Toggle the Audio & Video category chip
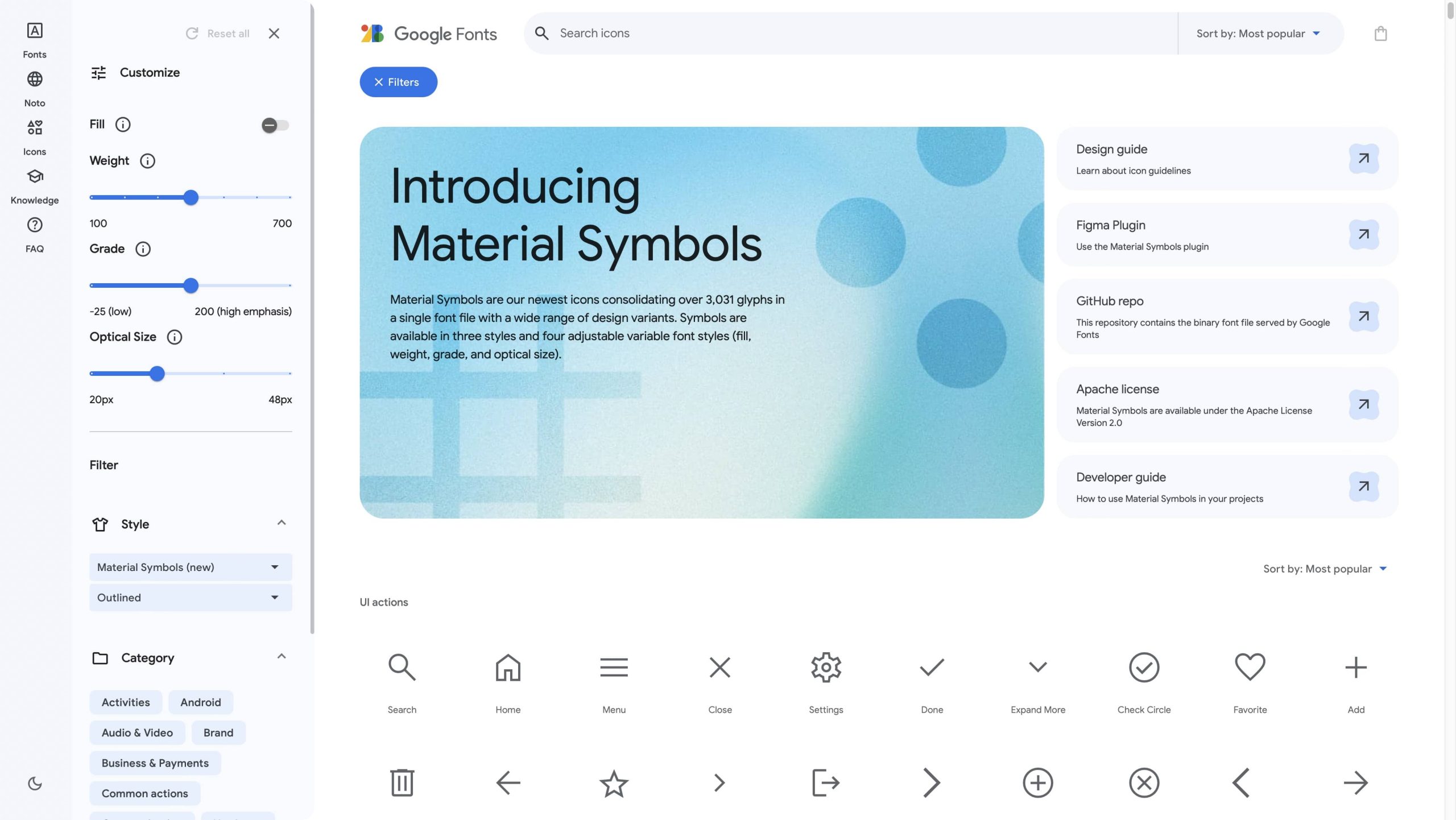Screen dimensions: 1456x820 [137, 732]
